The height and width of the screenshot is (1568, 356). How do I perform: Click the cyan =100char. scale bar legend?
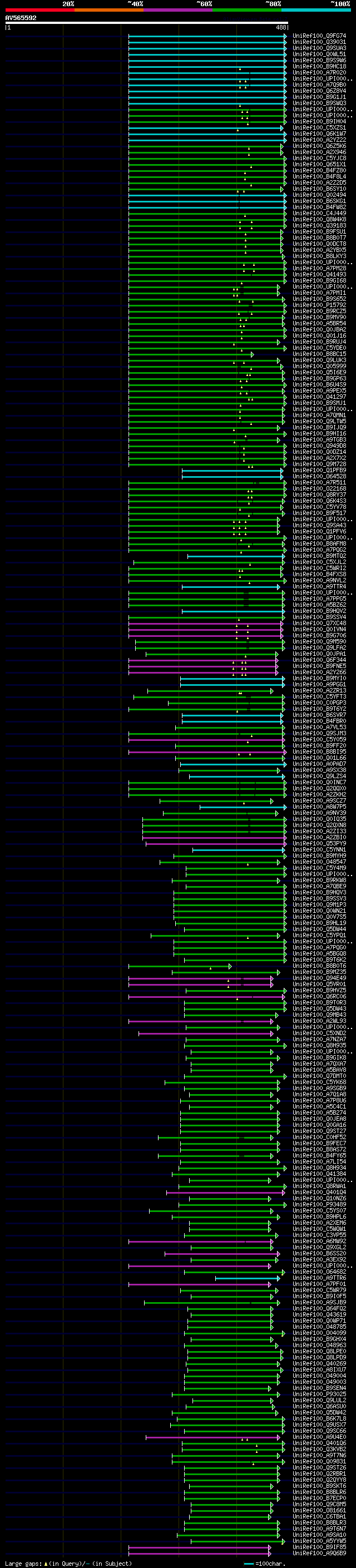coord(265,1564)
